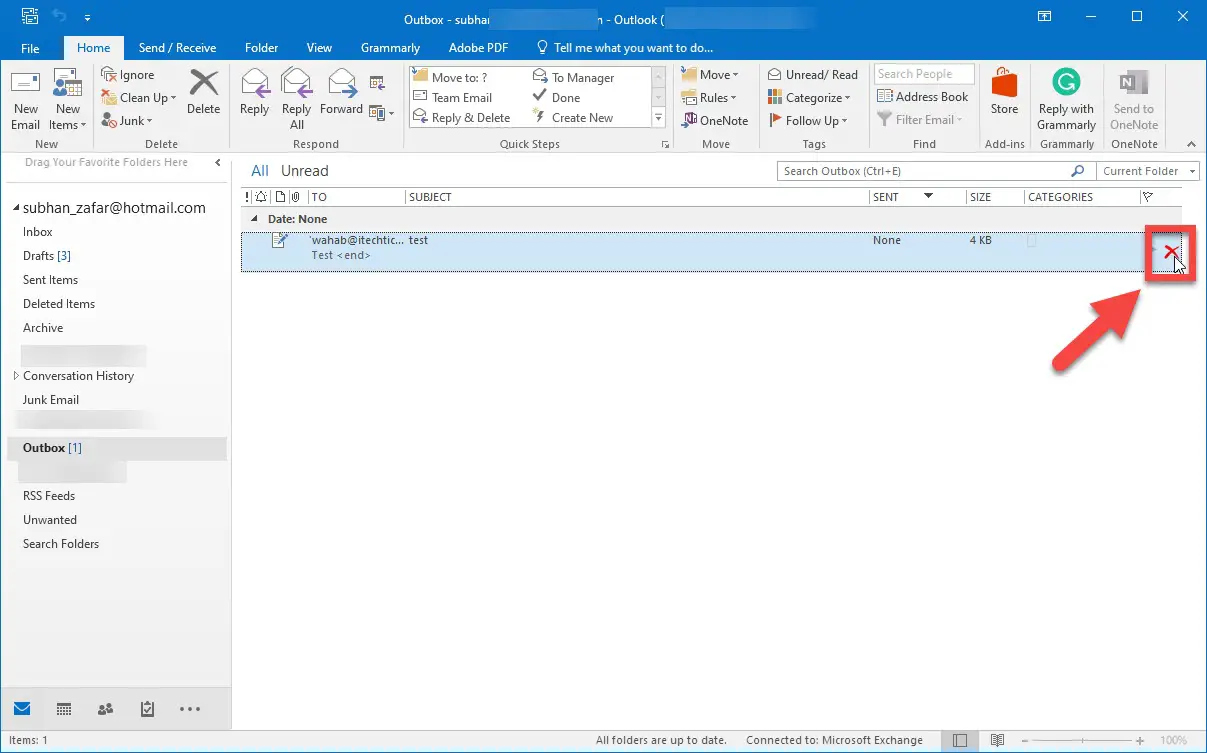This screenshot has width=1207, height=753.
Task: Collapse the Date: None group header
Action: (x=253, y=218)
